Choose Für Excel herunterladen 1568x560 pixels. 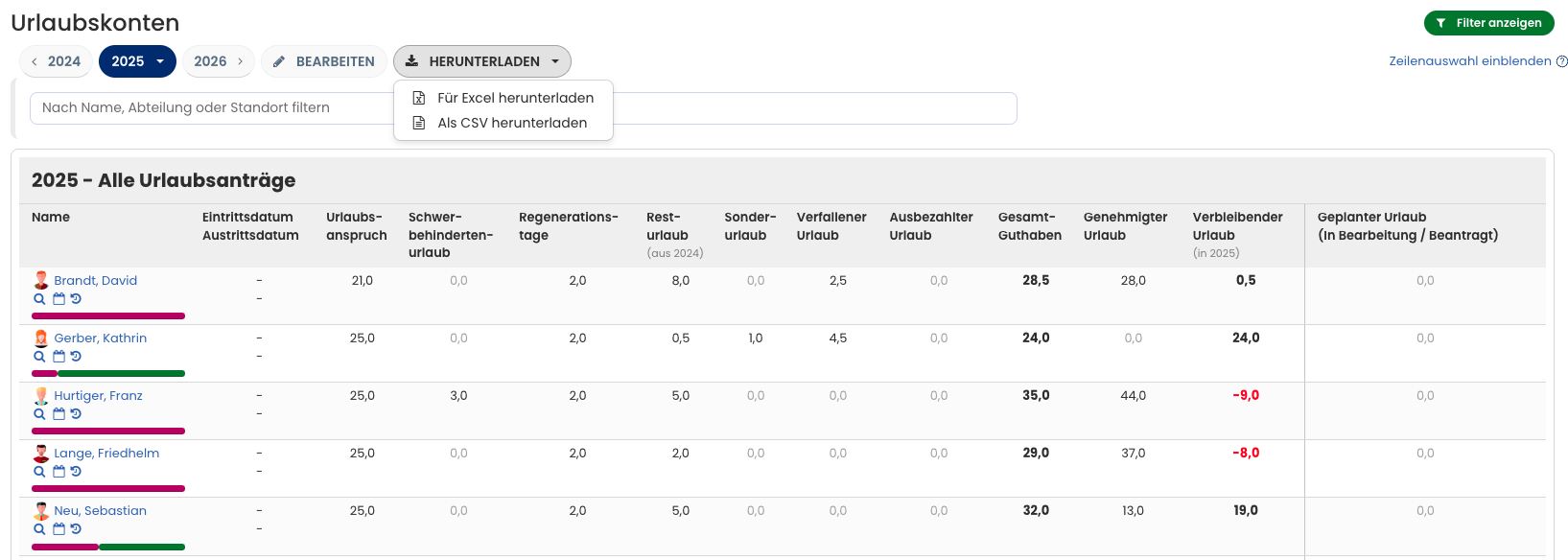(514, 98)
